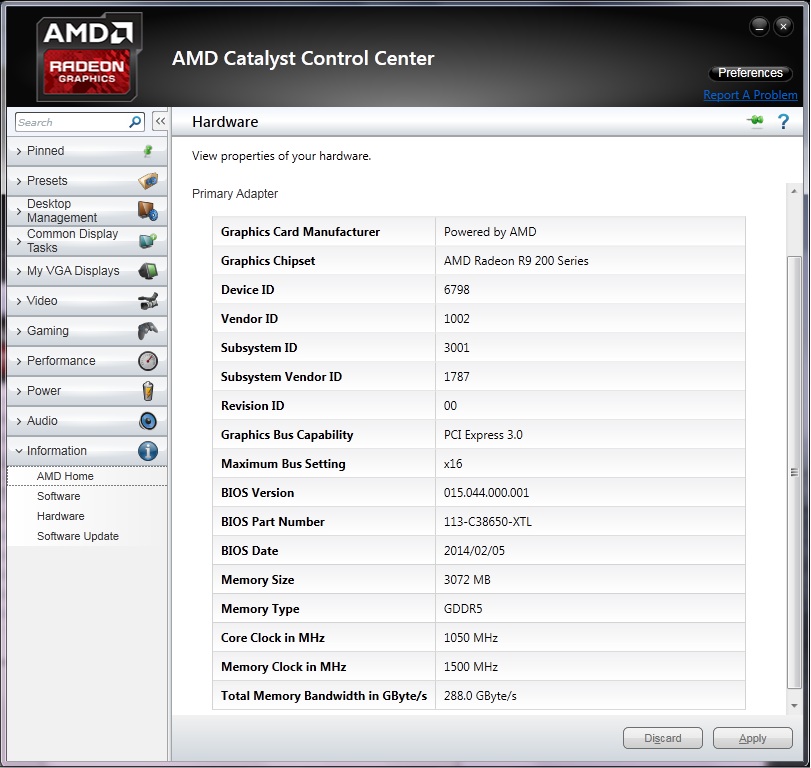Click the My VGA Displays monitor icon
The height and width of the screenshot is (768, 811).
(148, 270)
